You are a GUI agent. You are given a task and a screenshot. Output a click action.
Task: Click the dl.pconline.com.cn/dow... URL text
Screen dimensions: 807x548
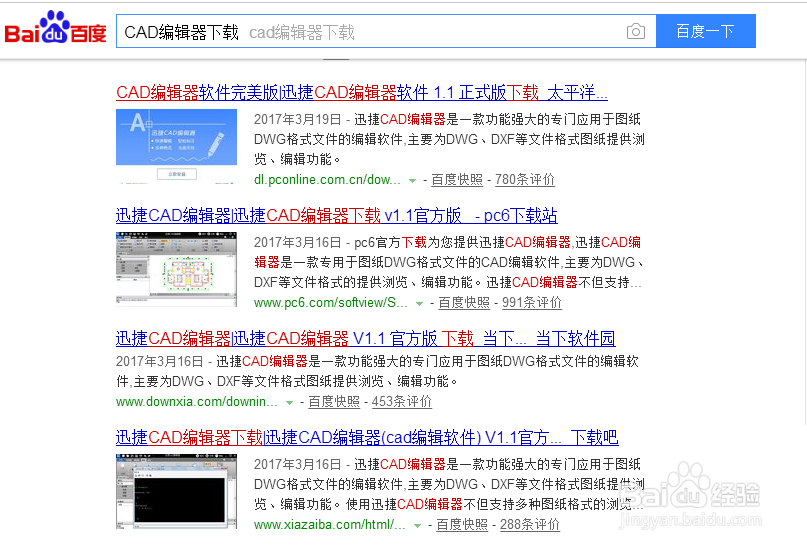[327, 180]
